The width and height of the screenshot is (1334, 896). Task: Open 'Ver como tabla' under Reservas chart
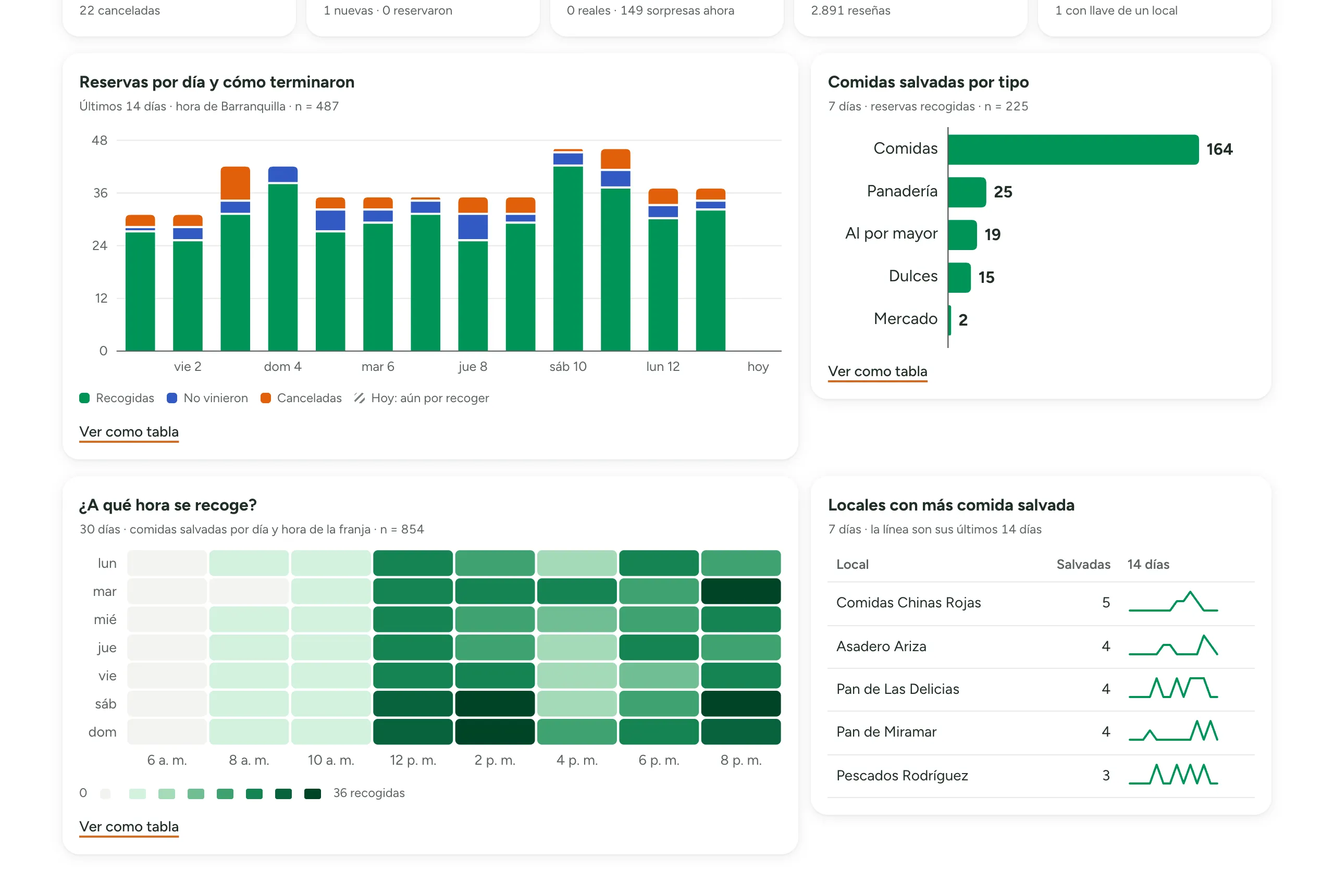coord(129,432)
